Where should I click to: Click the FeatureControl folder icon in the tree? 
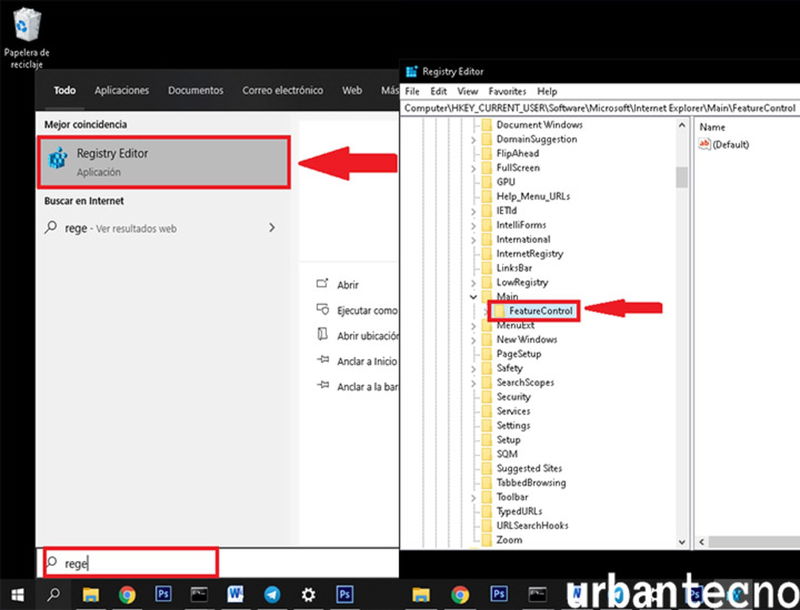(501, 311)
